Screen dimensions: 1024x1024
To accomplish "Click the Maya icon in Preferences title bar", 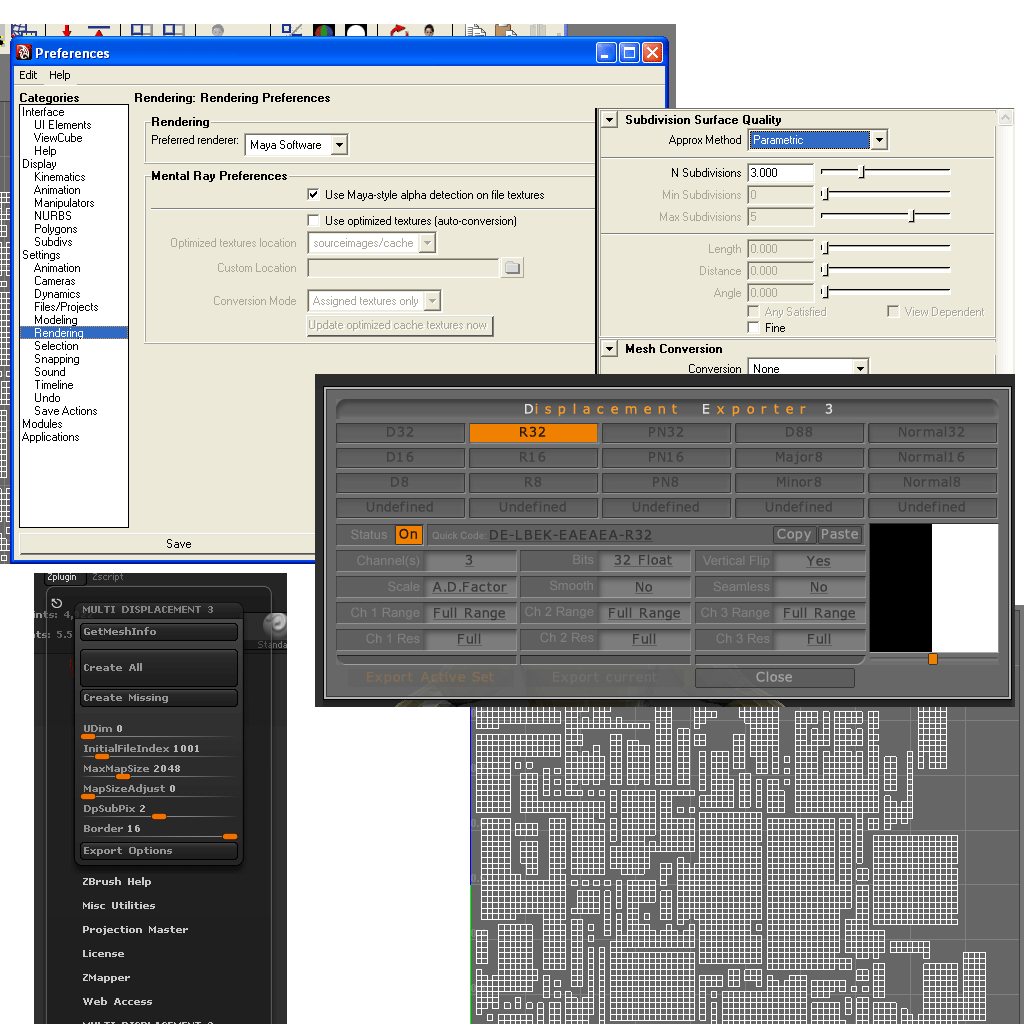I will pyautogui.click(x=24, y=52).
